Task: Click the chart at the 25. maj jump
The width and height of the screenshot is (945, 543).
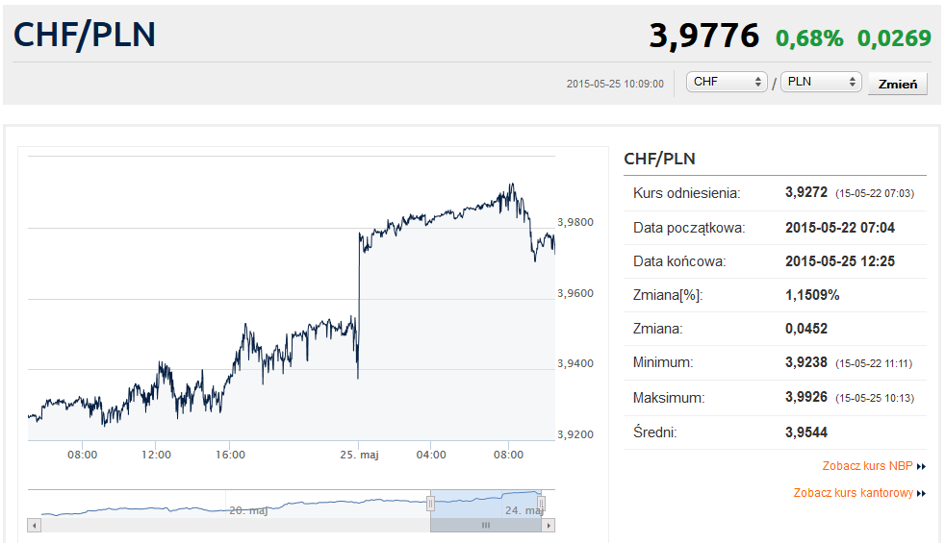Action: tap(358, 300)
